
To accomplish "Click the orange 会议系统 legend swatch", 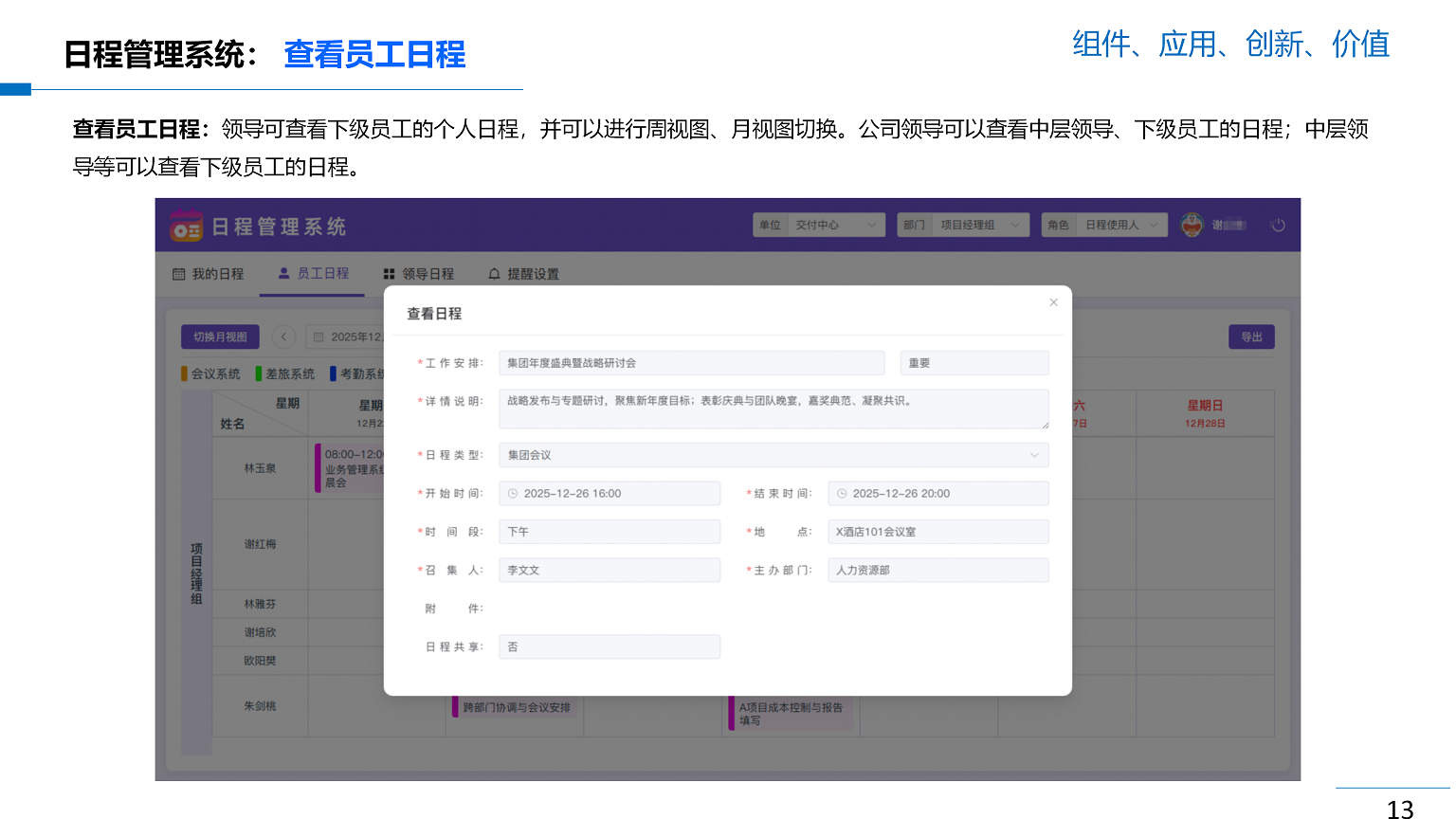I will (185, 373).
